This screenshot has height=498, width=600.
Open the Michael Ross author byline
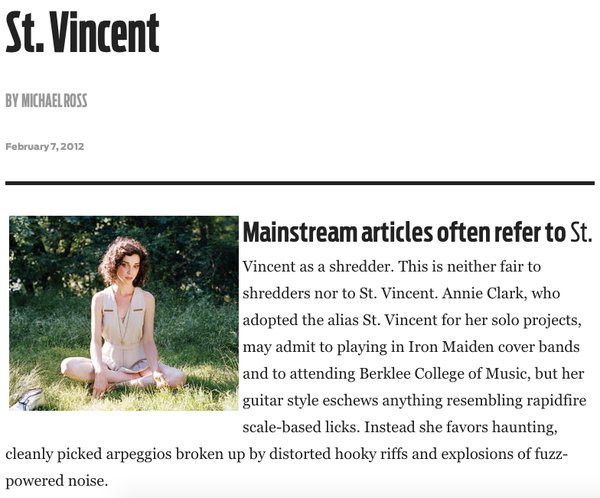[46, 101]
